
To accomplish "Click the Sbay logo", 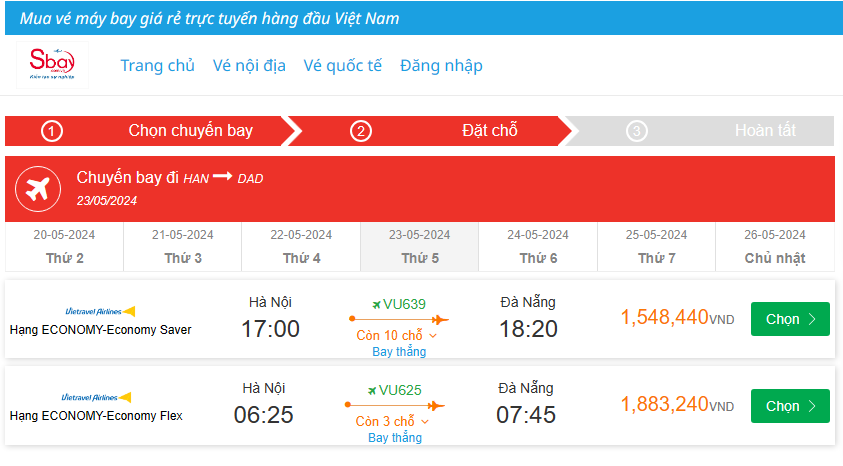I will click(x=53, y=65).
